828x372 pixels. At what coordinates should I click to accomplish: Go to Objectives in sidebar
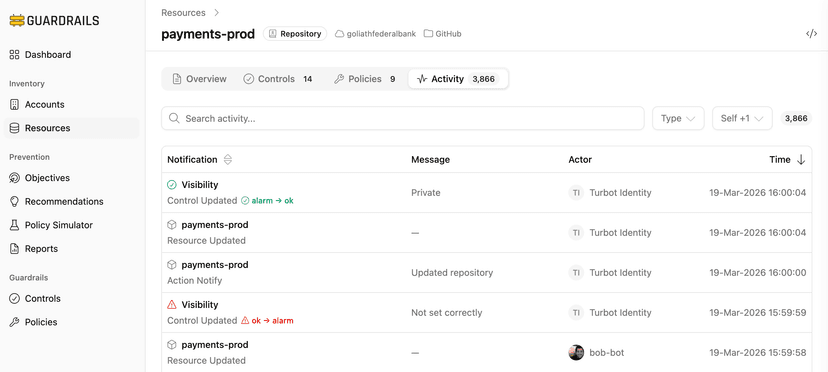click(47, 178)
